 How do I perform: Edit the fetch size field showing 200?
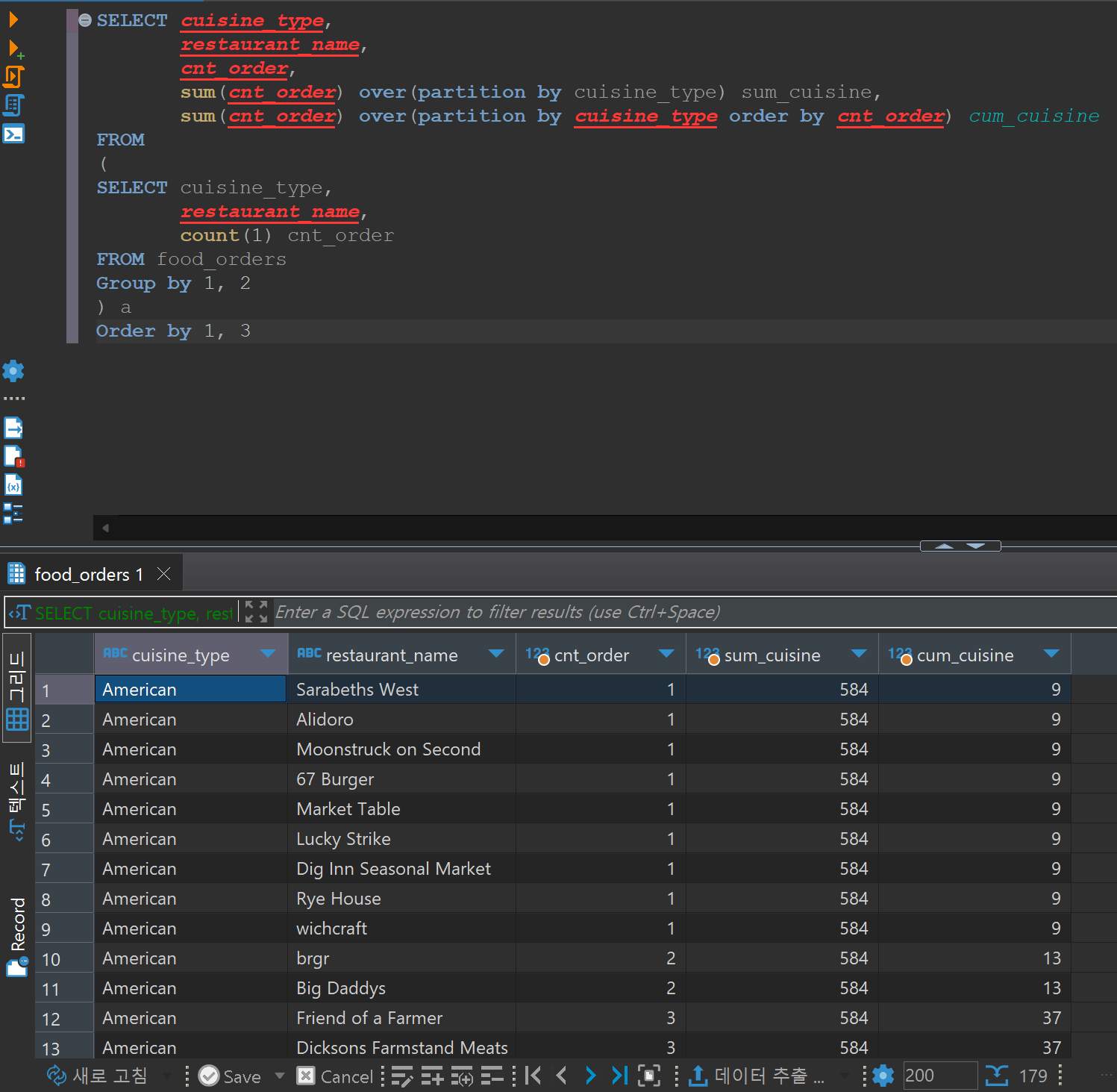(940, 1076)
